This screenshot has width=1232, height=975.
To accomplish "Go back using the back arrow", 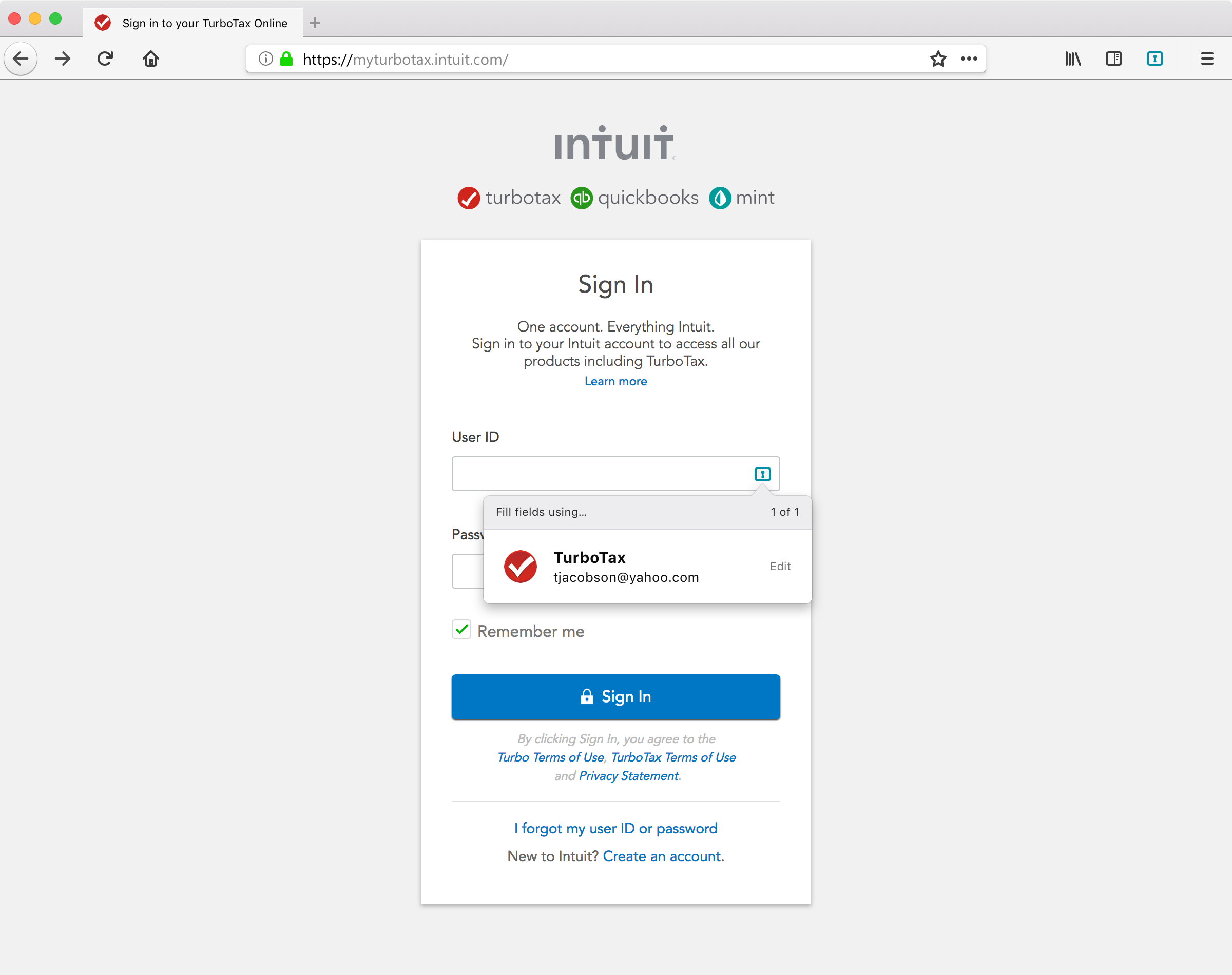I will click(x=21, y=58).
